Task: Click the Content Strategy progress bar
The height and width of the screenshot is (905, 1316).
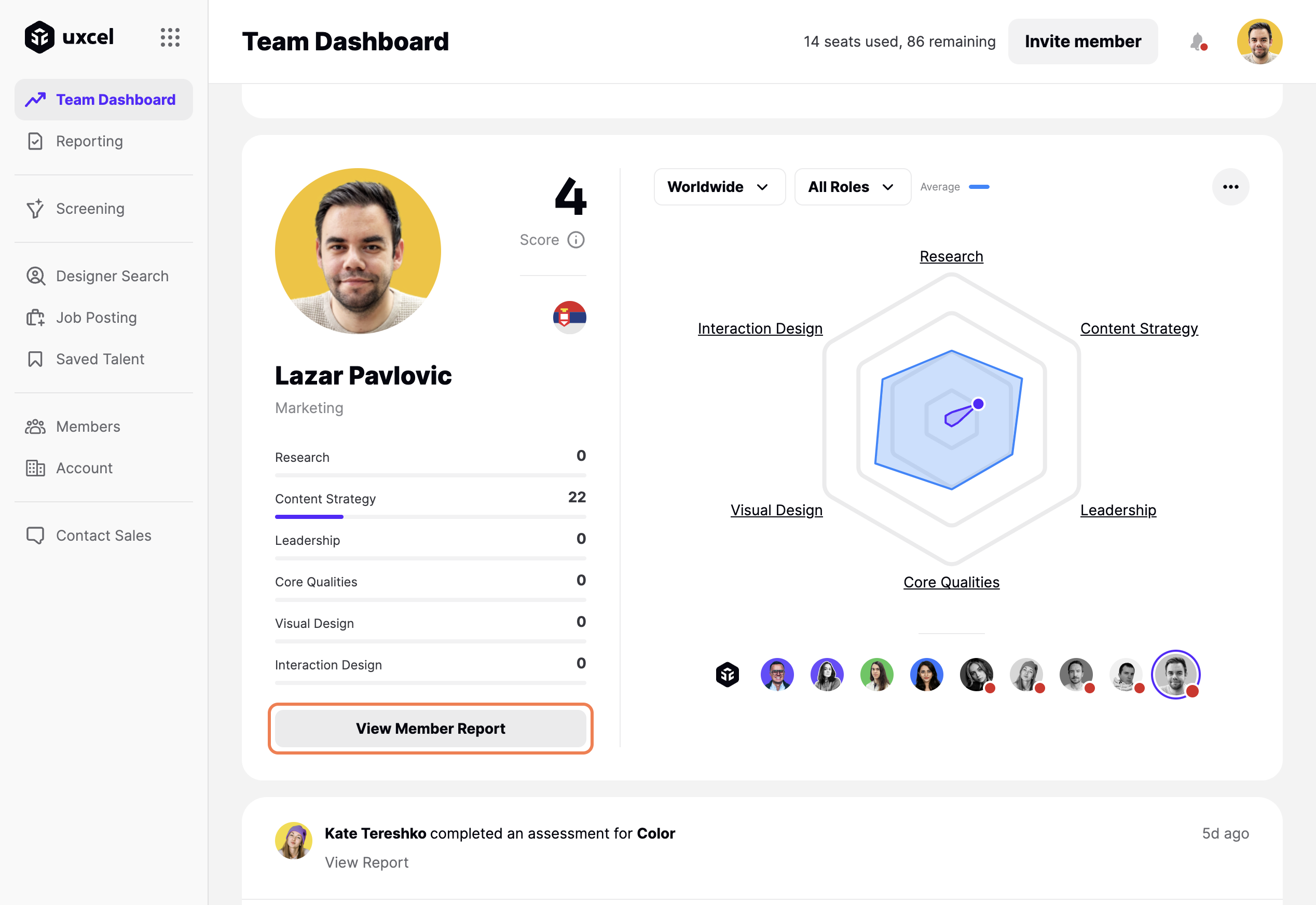Action: (430, 516)
